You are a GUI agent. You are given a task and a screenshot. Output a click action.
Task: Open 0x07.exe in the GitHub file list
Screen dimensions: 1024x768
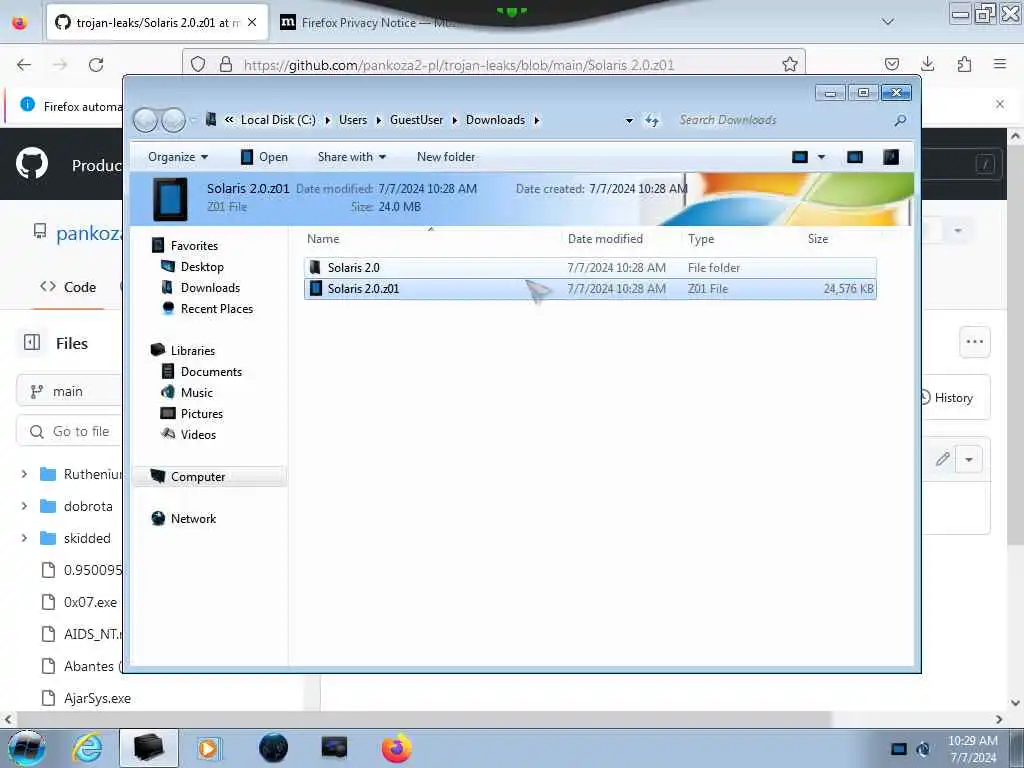[x=90, y=602]
